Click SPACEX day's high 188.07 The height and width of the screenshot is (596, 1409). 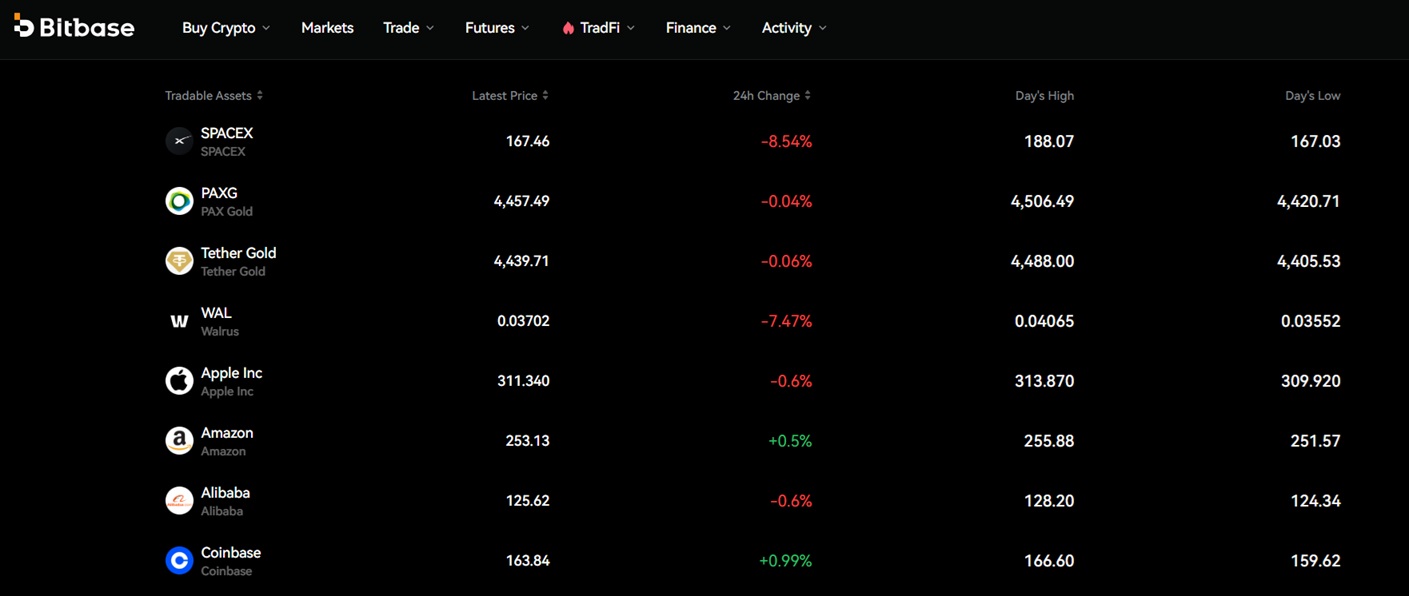[x=1049, y=141]
